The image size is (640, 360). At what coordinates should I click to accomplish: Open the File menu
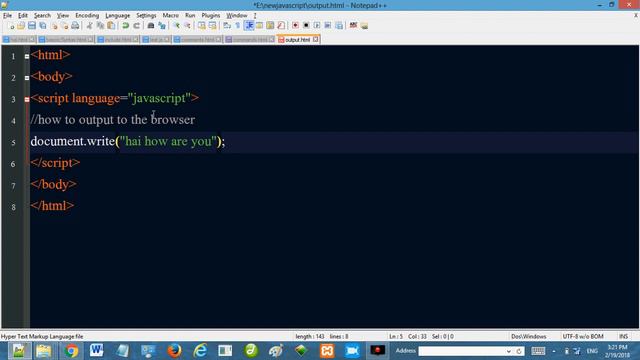pos(7,16)
